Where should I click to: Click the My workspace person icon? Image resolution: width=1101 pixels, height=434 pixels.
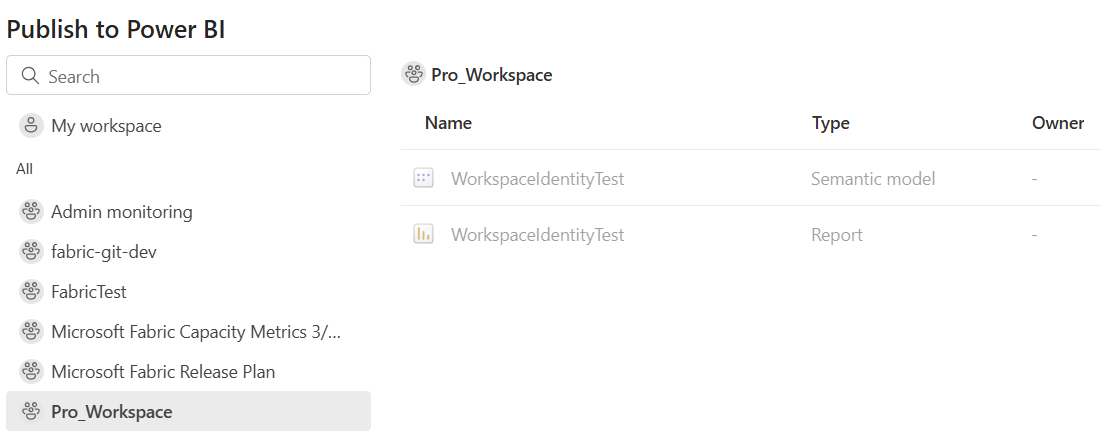click(31, 126)
